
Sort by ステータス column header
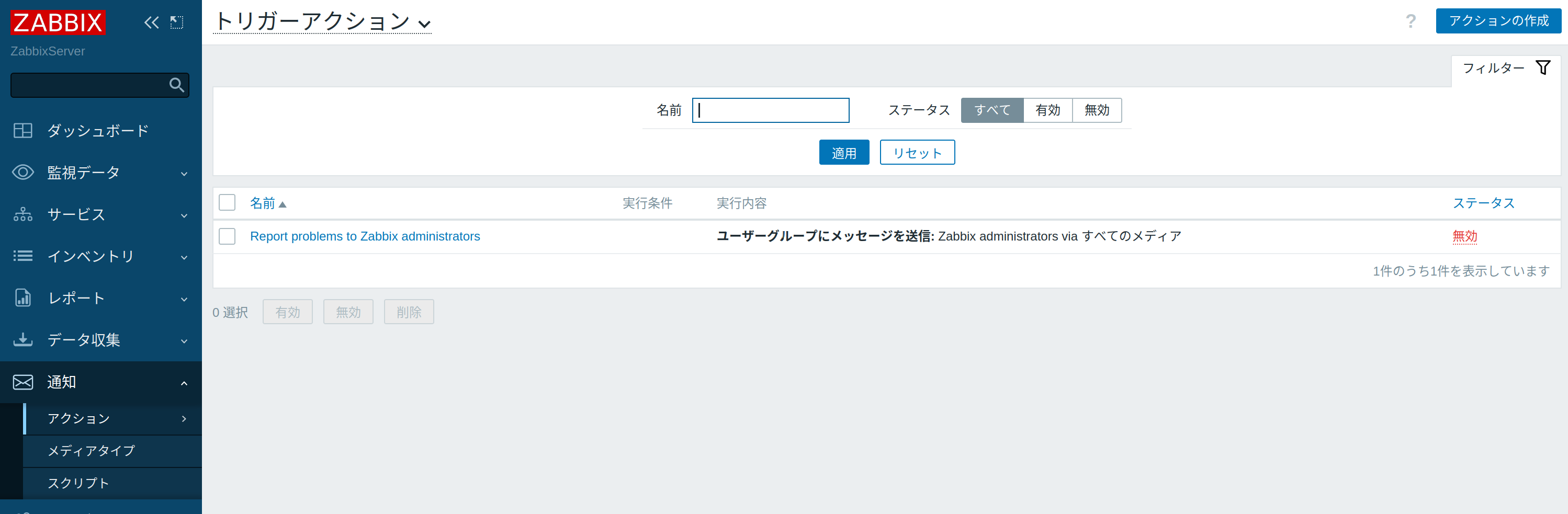click(1483, 202)
